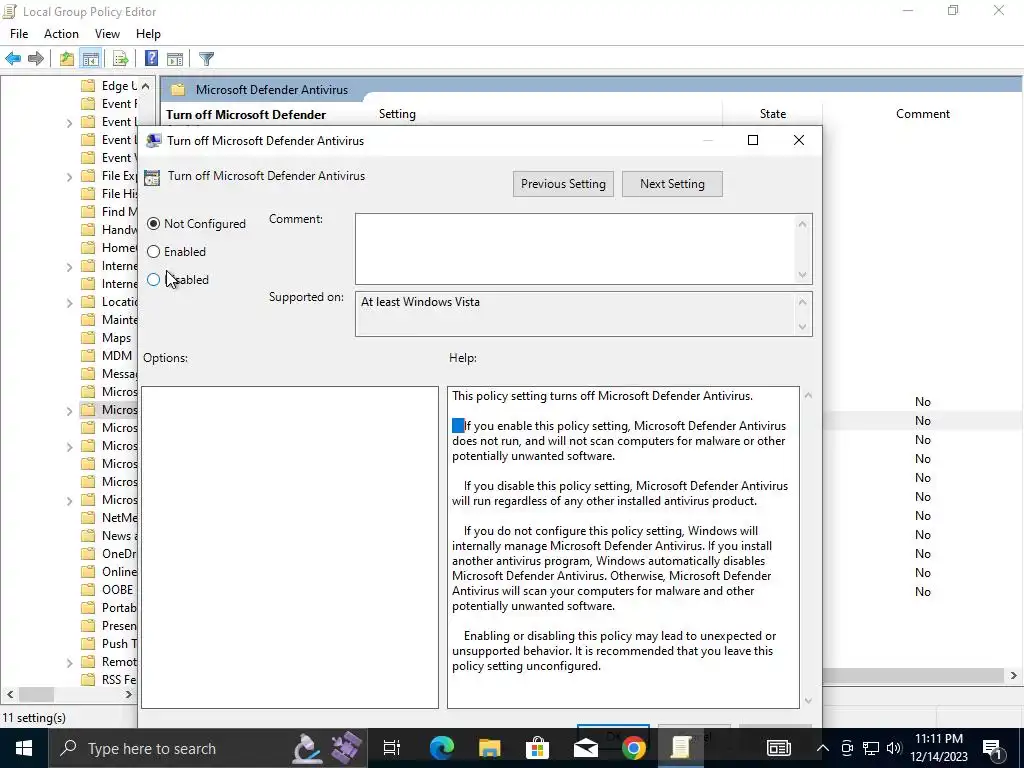Viewport: 1024px width, 768px height.
Task: Expand the Remot tree node
Action: [69, 662]
